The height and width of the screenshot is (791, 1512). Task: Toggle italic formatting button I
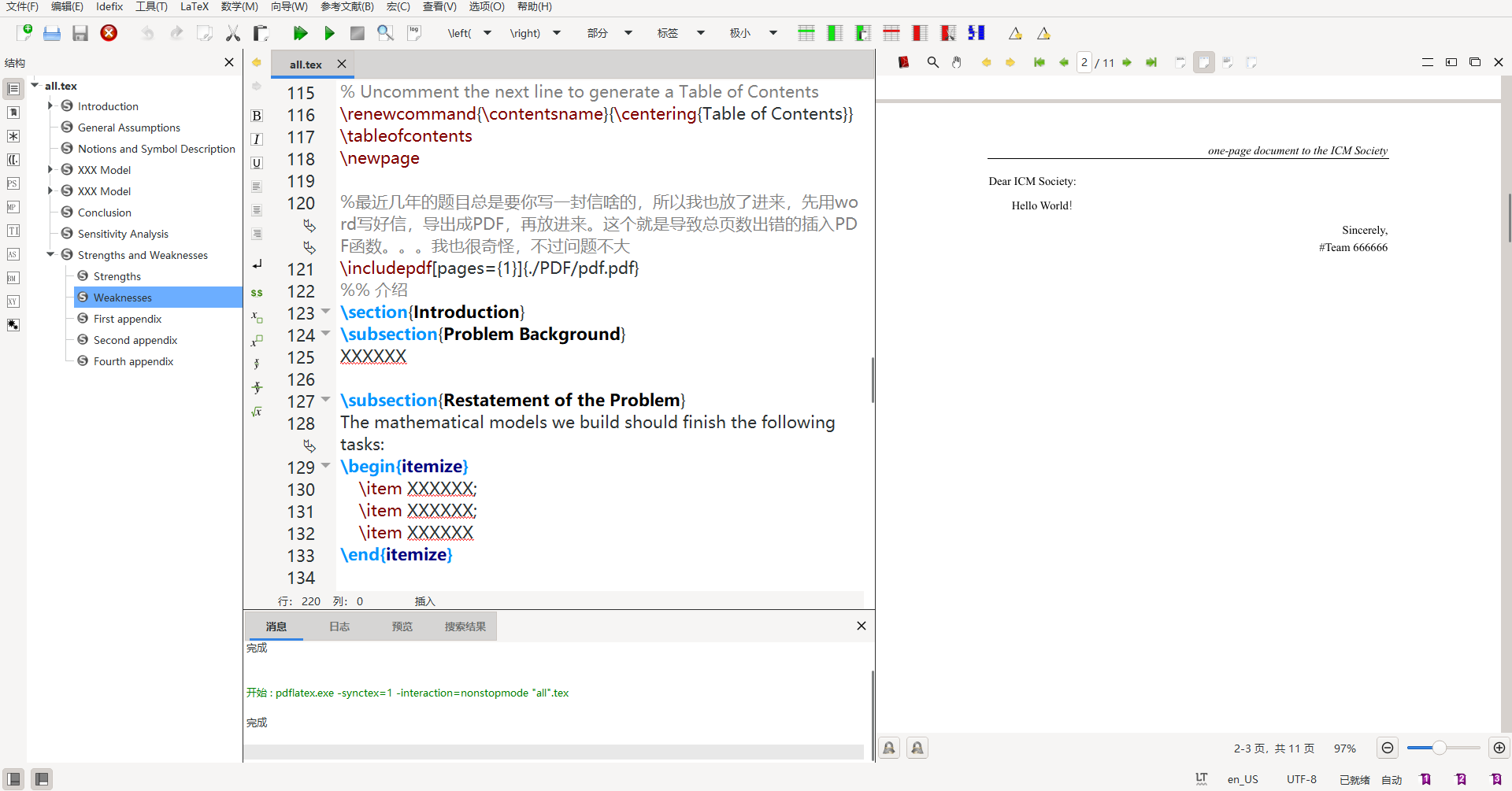point(257,139)
